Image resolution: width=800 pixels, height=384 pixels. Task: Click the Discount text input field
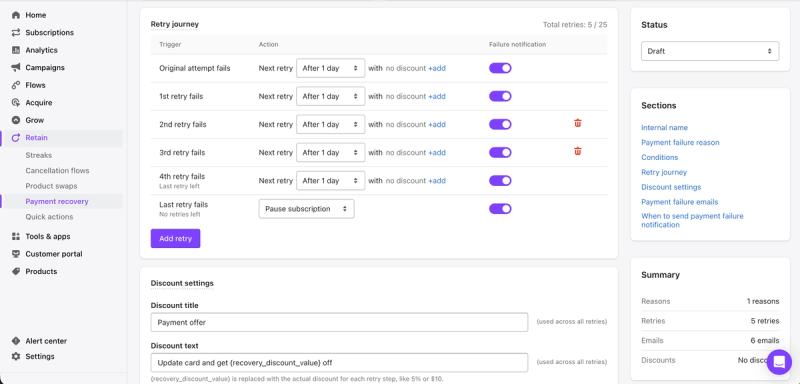339,363
